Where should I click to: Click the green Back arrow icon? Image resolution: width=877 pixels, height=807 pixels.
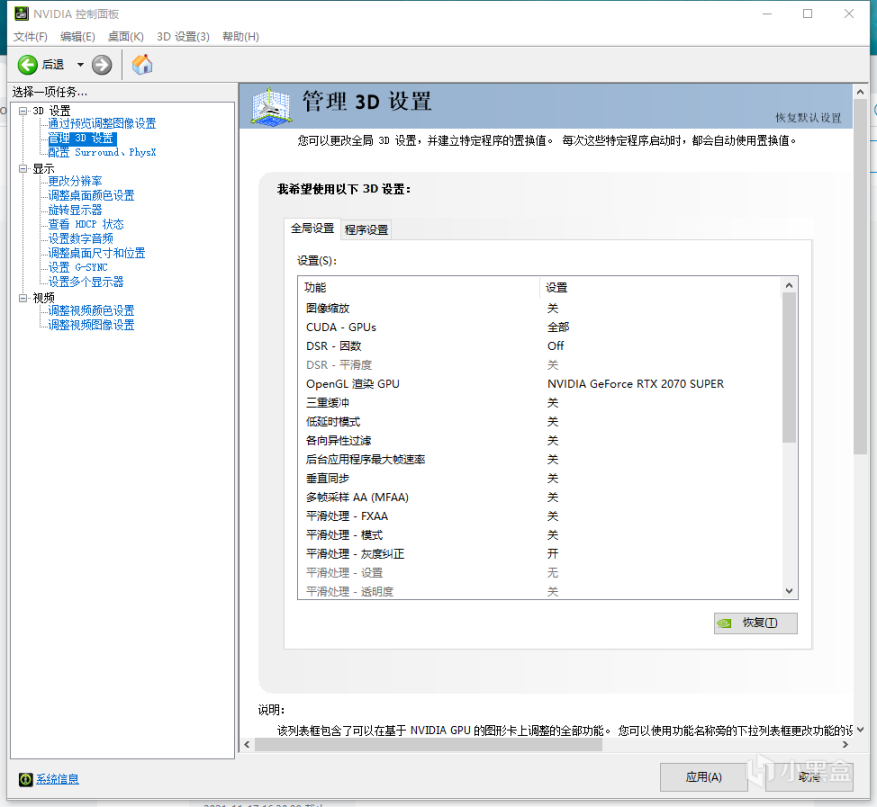[27, 65]
